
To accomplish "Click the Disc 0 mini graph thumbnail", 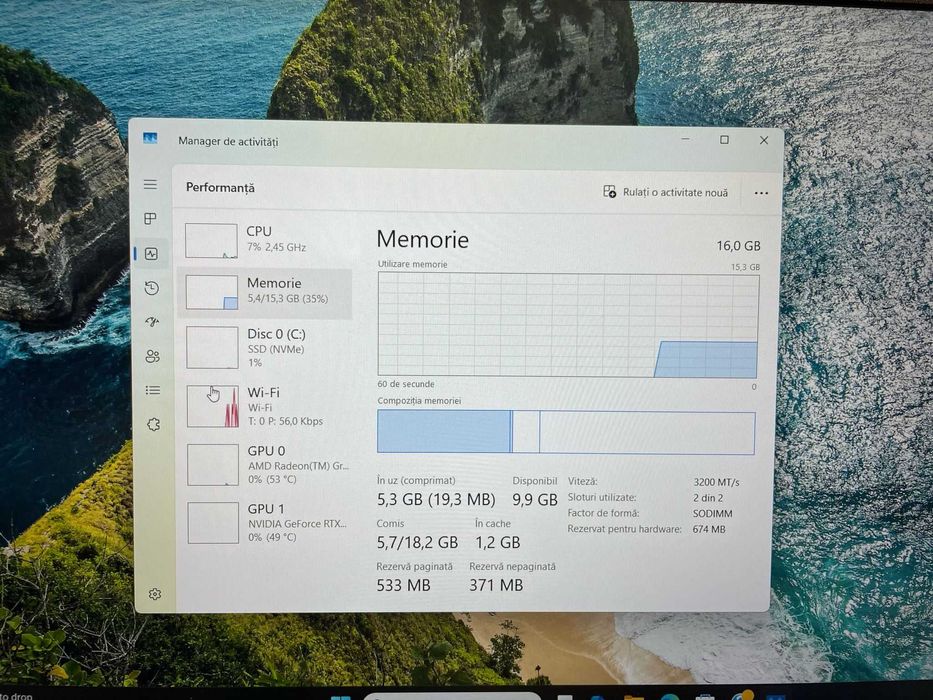I will pos(212,348).
